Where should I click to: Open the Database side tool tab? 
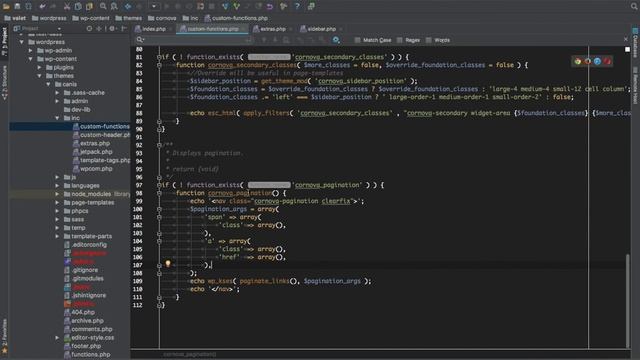point(635,43)
